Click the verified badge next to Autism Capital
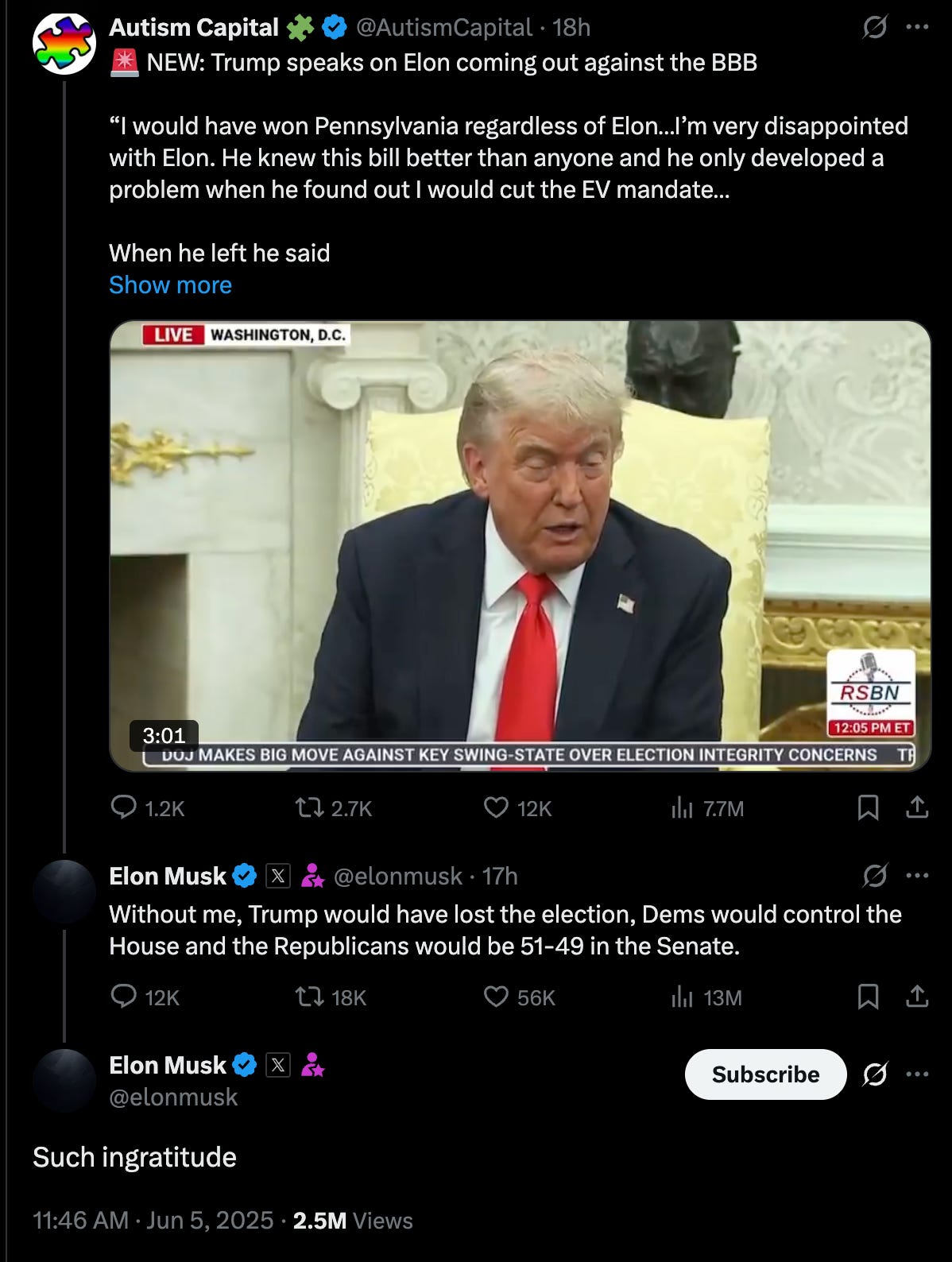 (332, 27)
